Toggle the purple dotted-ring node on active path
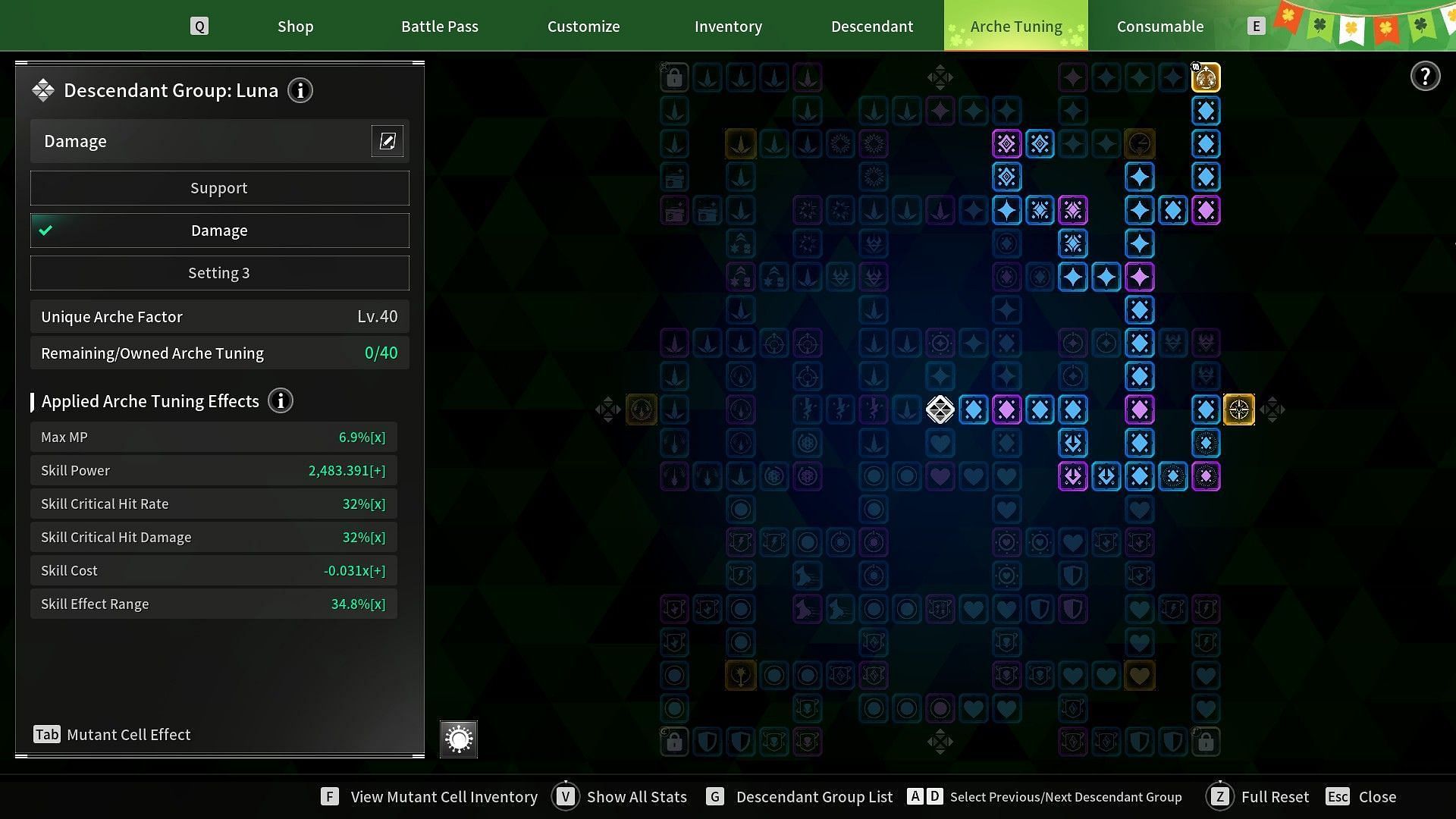 pyautogui.click(x=1206, y=476)
